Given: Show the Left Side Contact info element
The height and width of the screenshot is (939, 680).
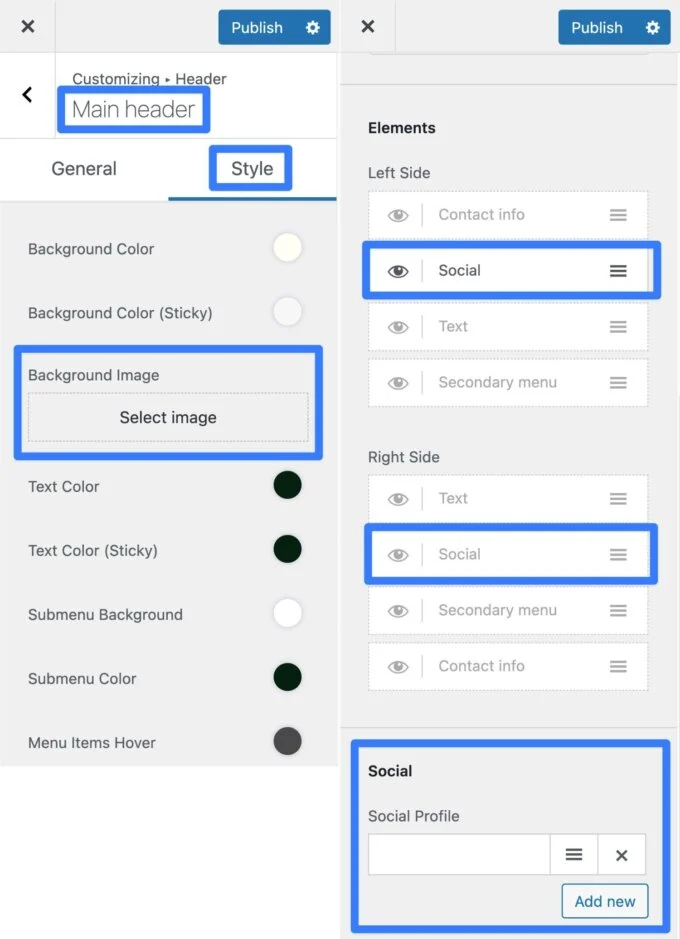Looking at the screenshot, I should pyautogui.click(x=398, y=215).
